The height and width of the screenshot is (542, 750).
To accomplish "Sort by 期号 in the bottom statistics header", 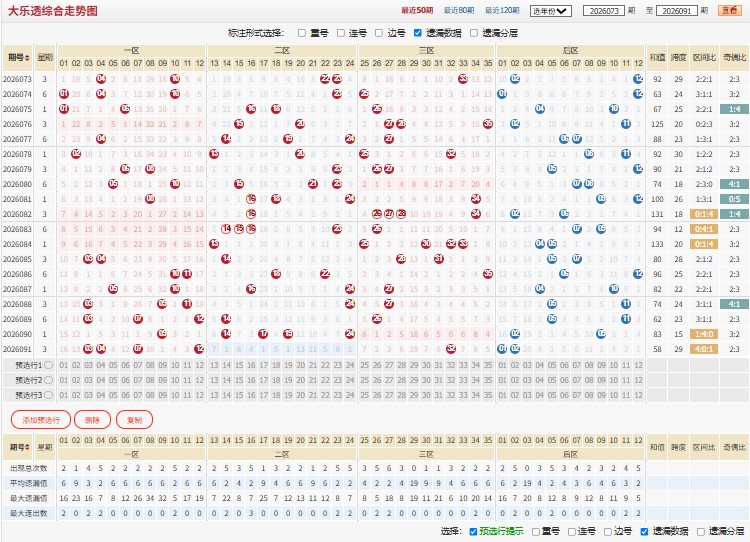I will click(18, 447).
